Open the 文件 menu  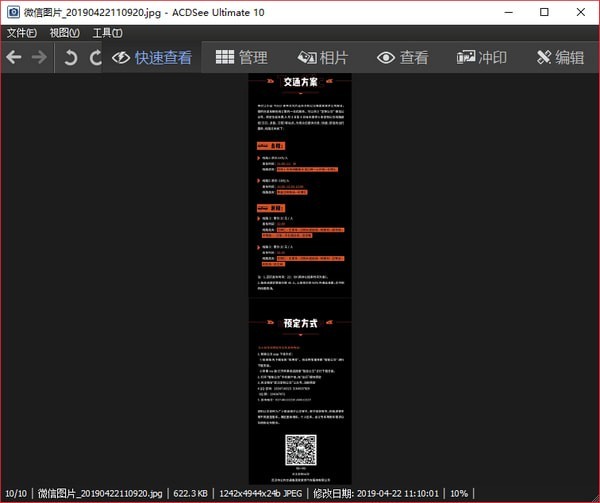tap(22, 33)
